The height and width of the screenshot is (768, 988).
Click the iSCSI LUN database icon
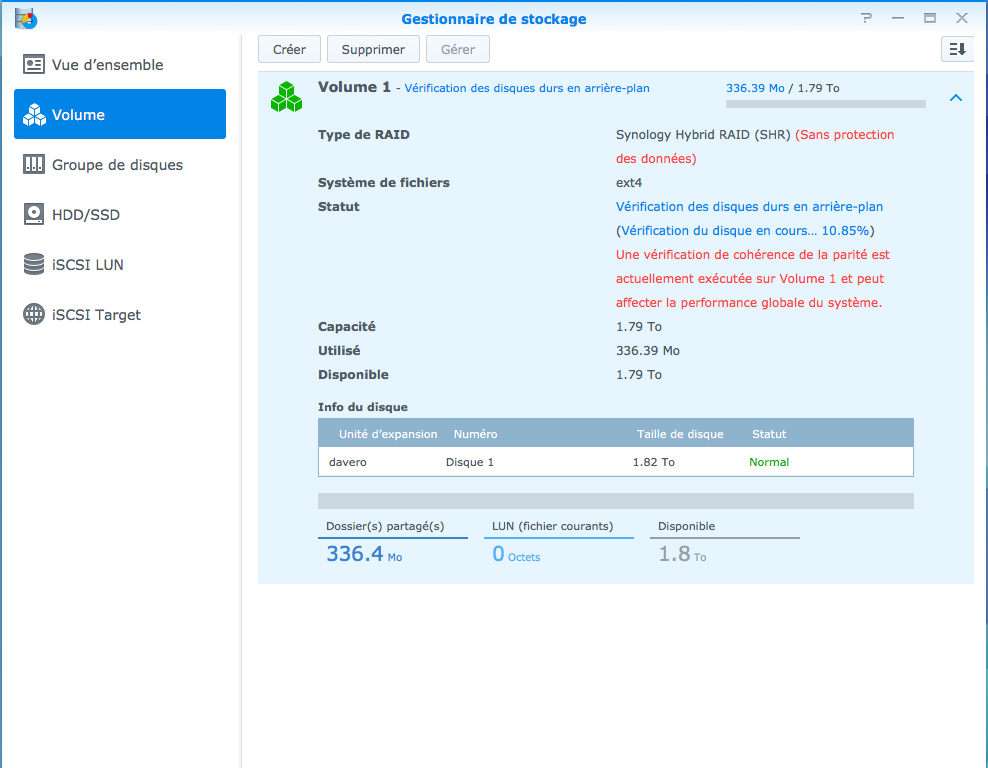tap(33, 264)
